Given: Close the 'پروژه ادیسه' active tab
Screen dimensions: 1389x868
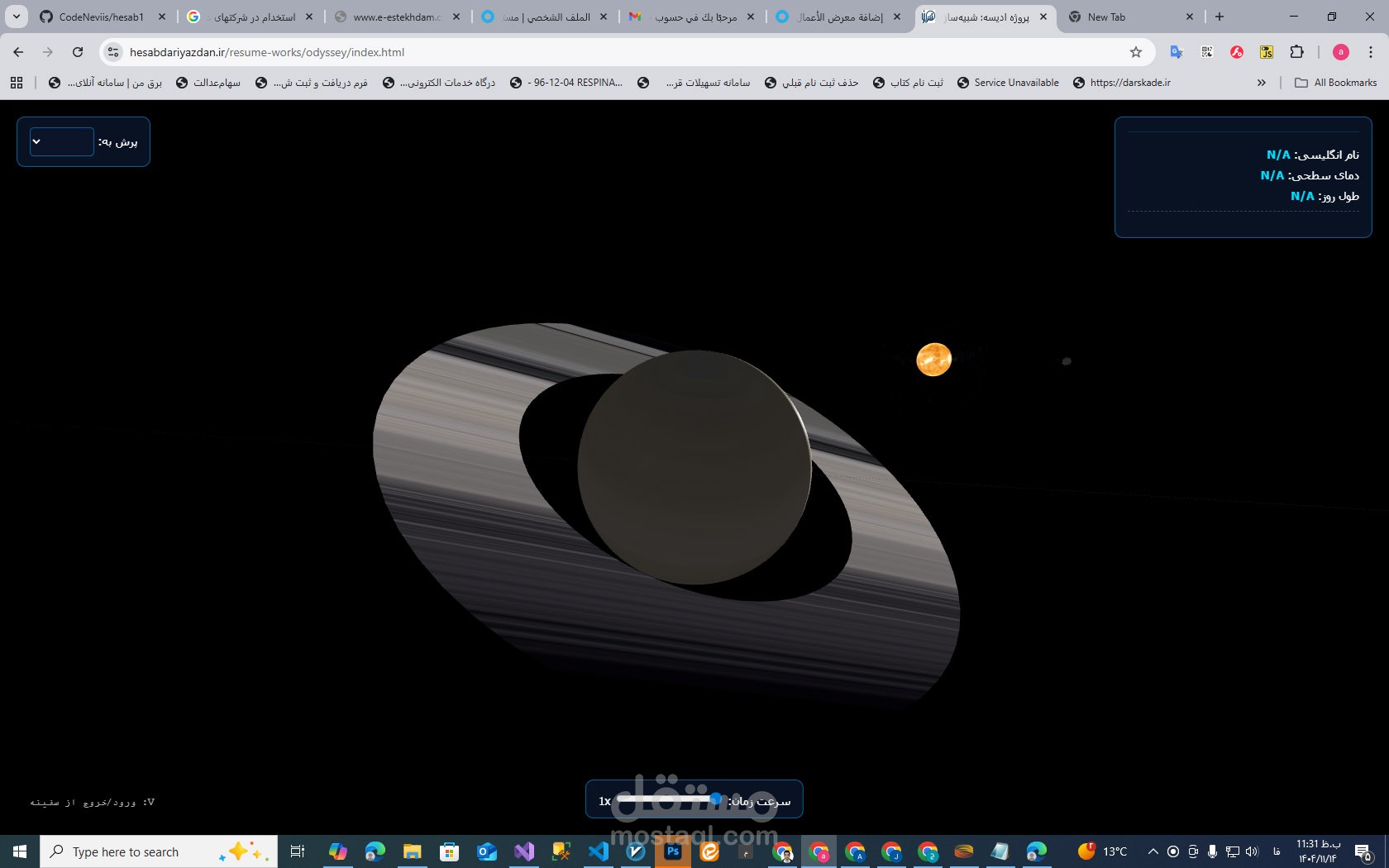Looking at the screenshot, I should click(1043, 17).
